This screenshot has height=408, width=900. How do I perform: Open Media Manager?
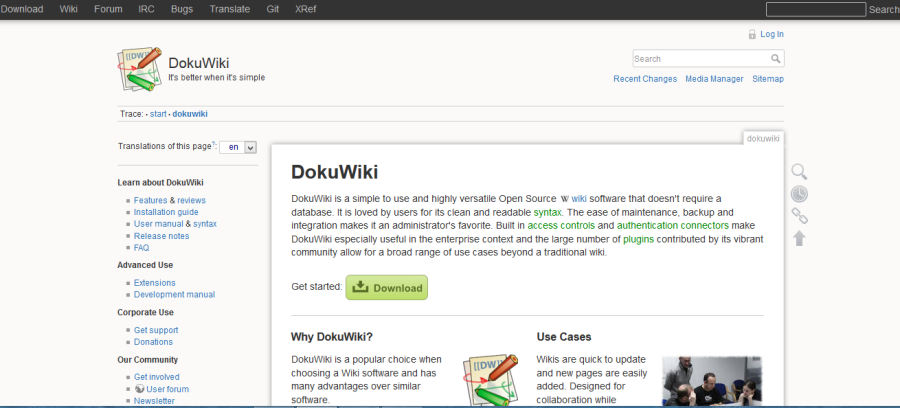point(714,79)
